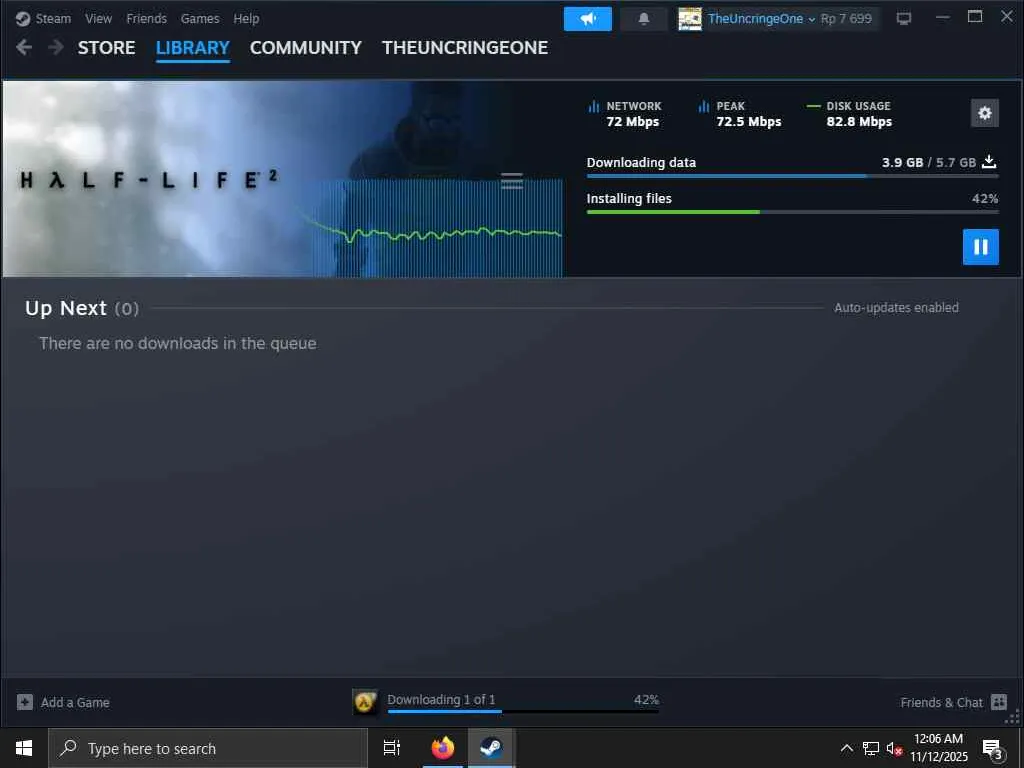Click Add a Game

(x=63, y=703)
